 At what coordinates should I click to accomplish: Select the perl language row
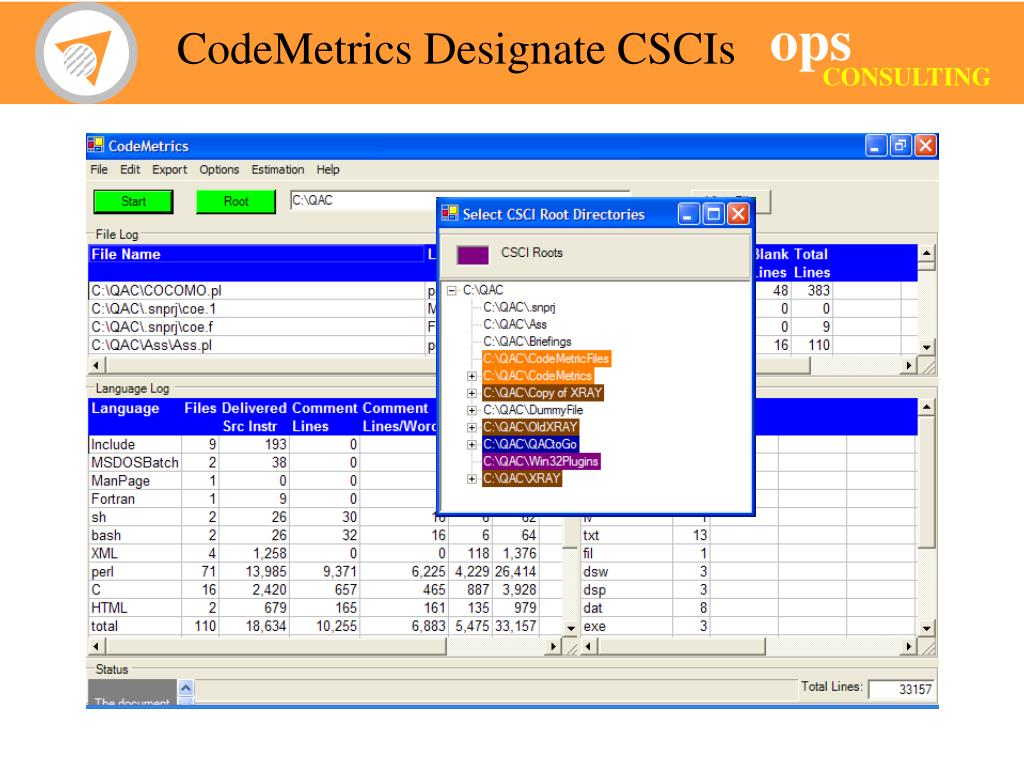[x=325, y=572]
